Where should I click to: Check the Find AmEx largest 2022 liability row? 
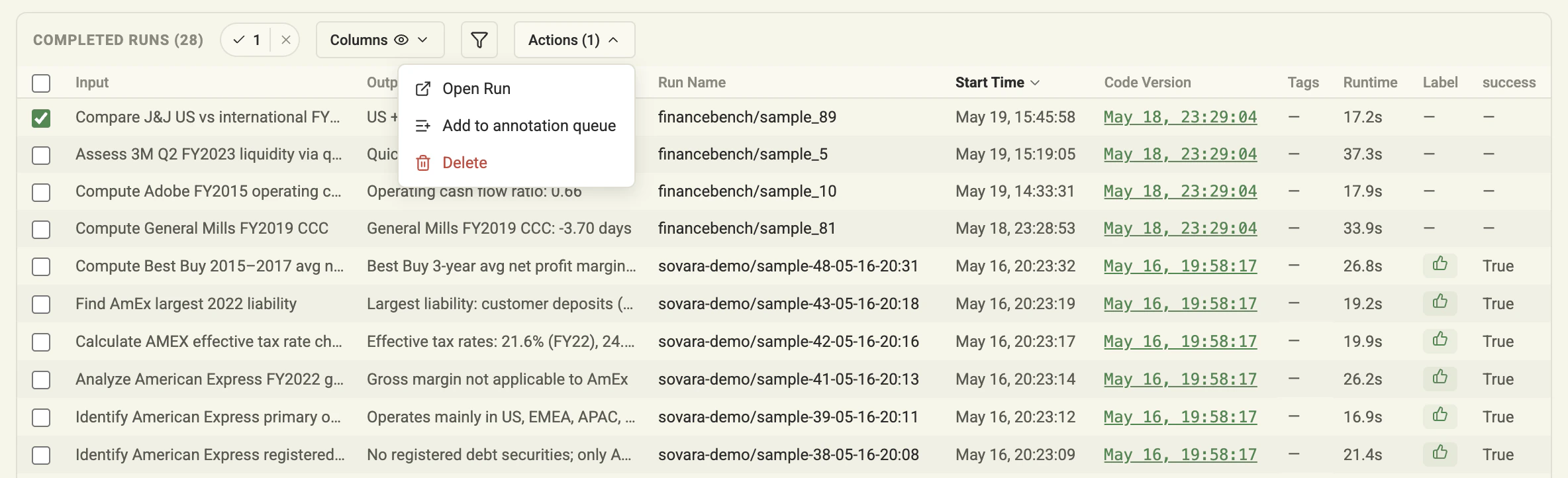coord(41,304)
